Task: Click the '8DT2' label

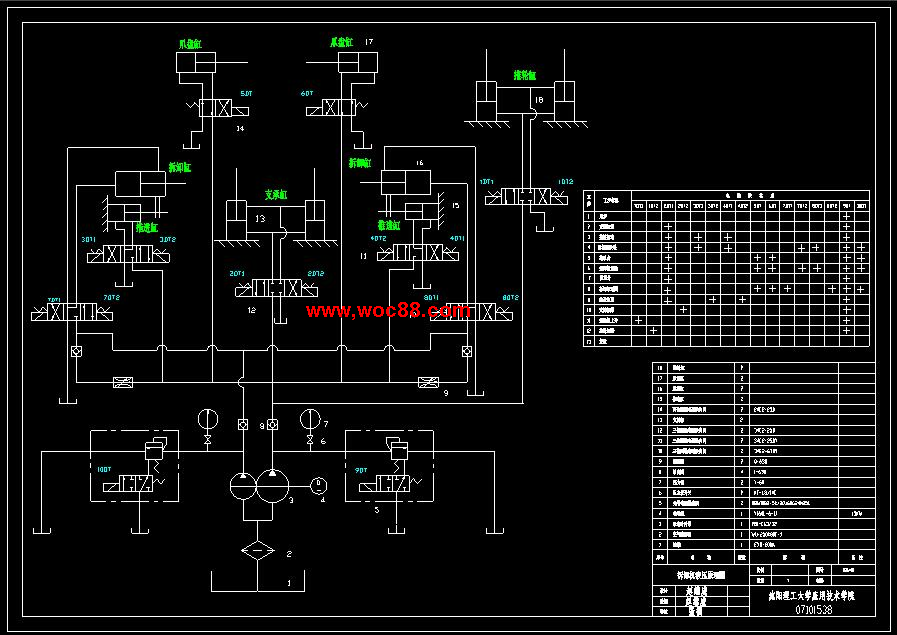Action: (x=511, y=297)
